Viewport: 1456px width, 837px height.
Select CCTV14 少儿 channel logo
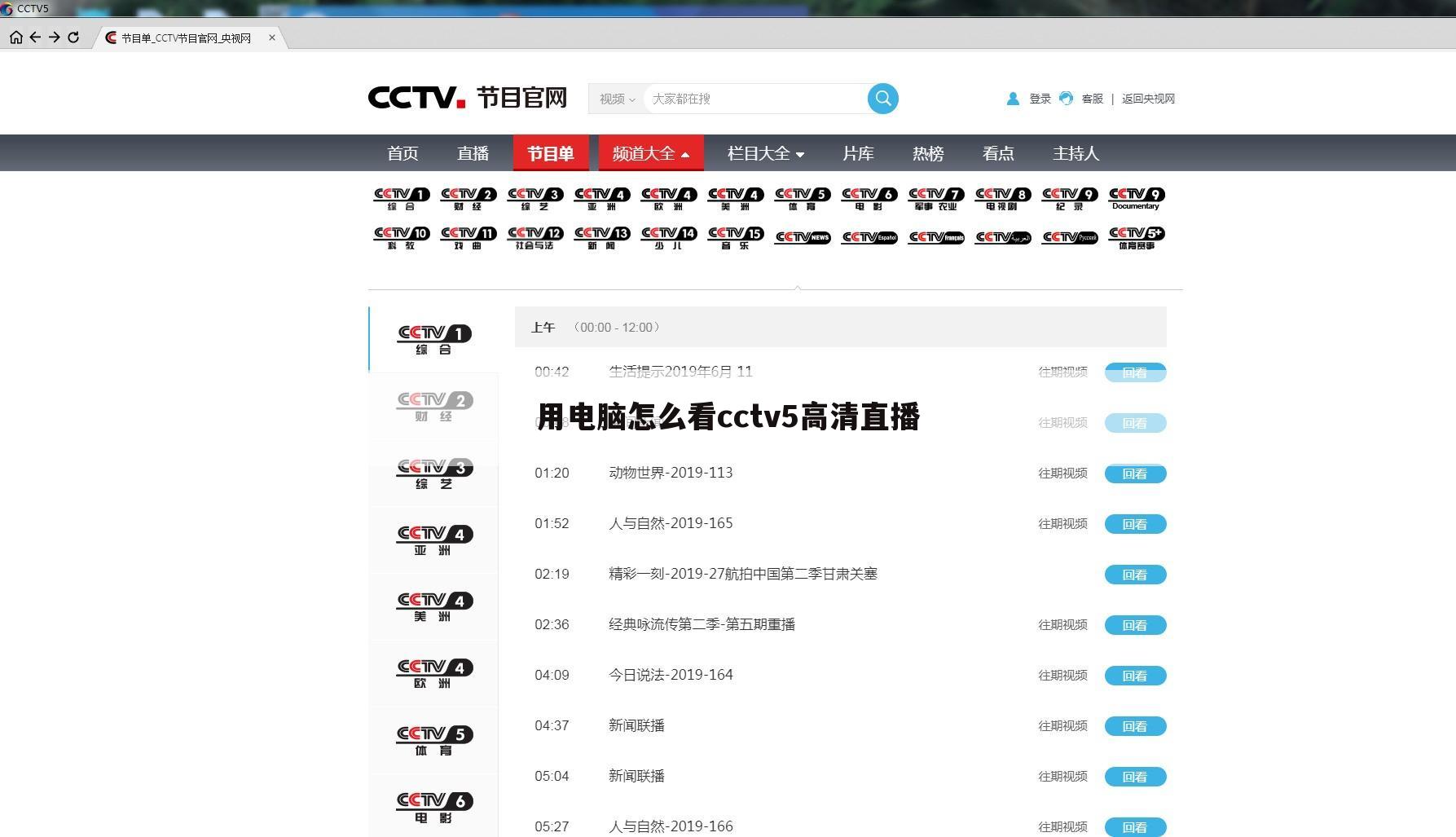pos(669,238)
